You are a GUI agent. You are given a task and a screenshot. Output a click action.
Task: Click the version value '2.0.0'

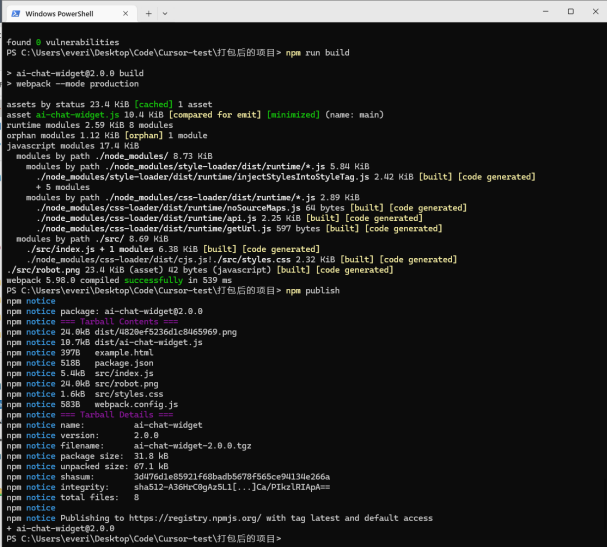[146, 435]
